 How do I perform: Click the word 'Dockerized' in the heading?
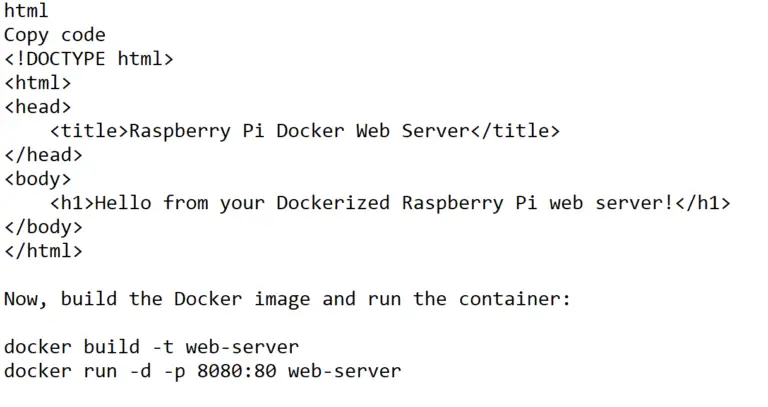tap(333, 203)
